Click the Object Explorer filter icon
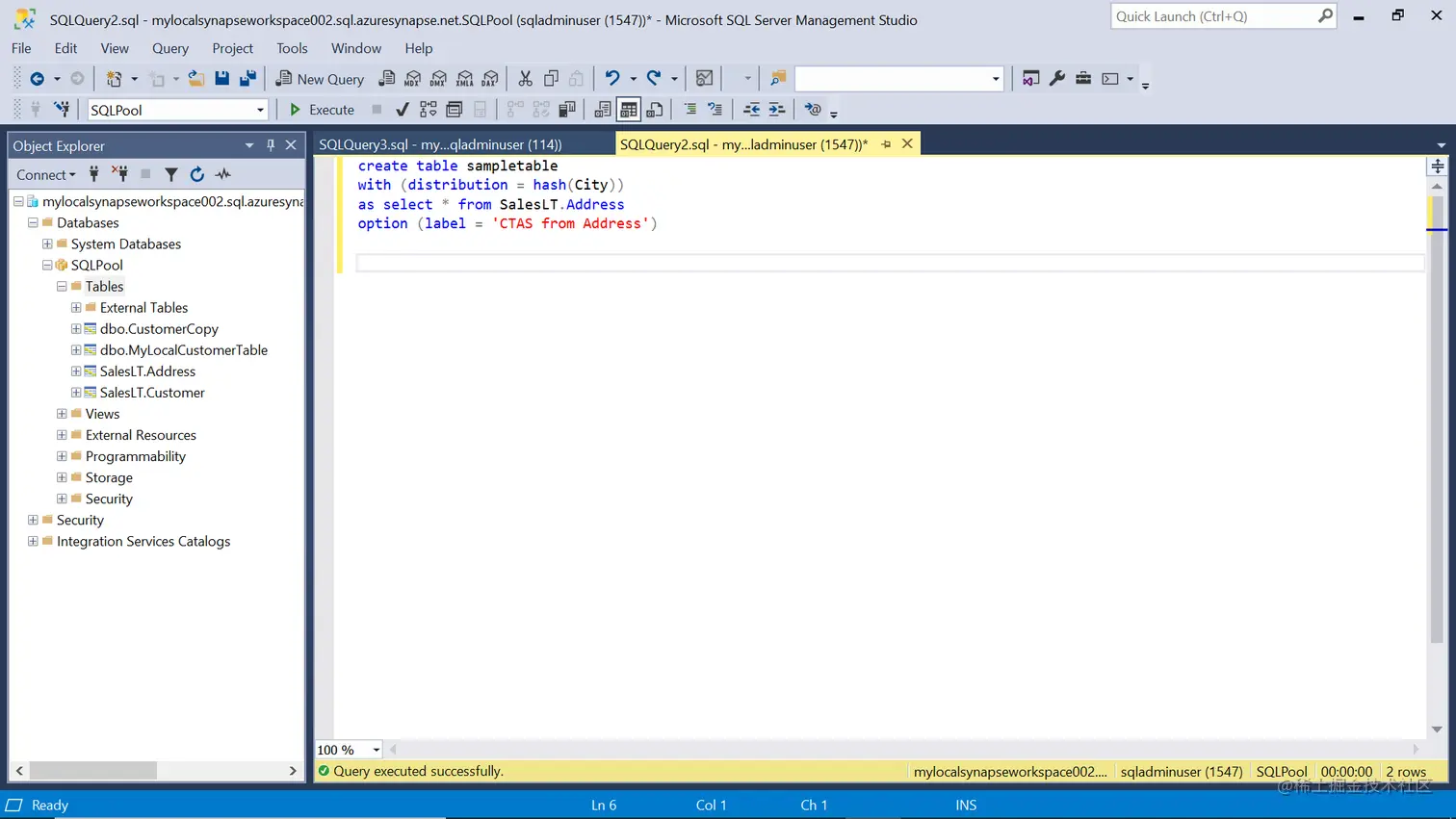 (x=171, y=174)
